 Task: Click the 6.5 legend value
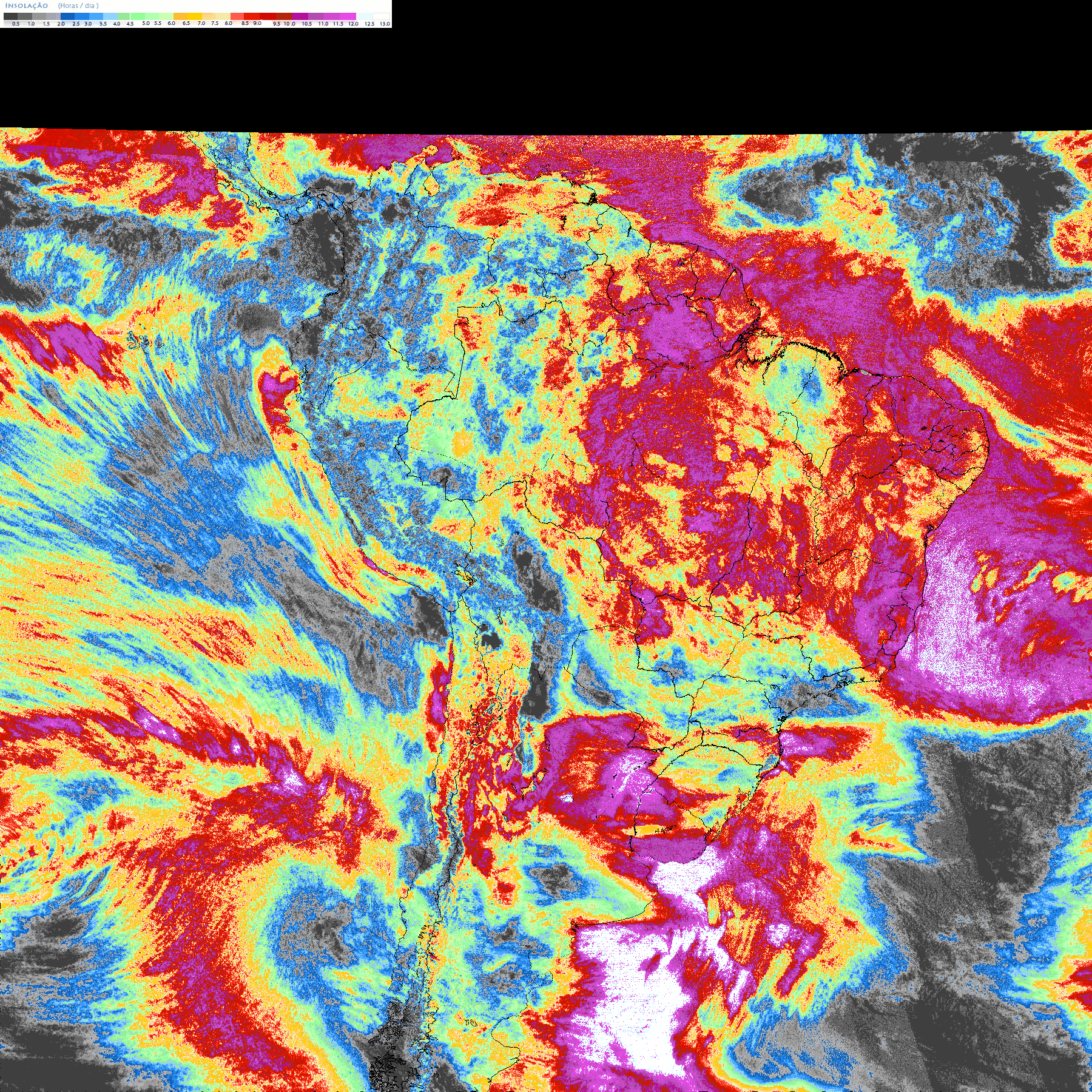[x=186, y=23]
